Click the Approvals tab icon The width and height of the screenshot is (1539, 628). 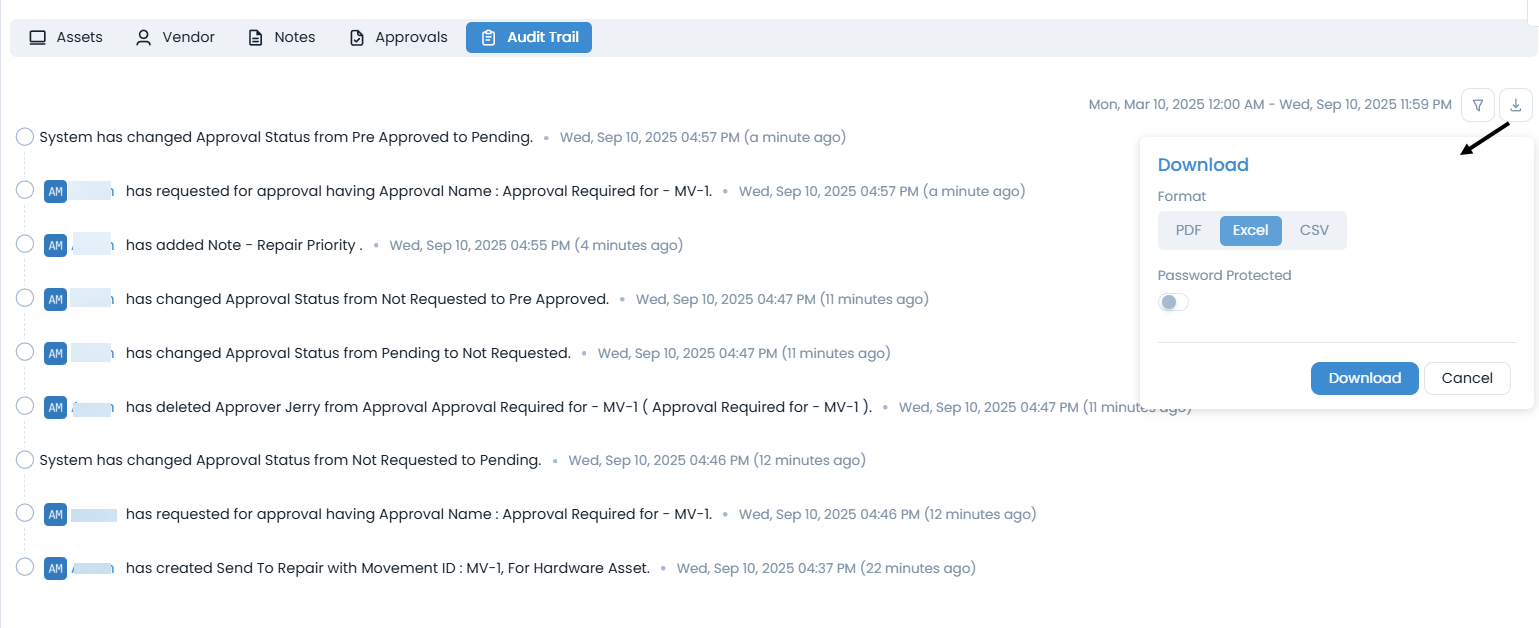pos(357,36)
